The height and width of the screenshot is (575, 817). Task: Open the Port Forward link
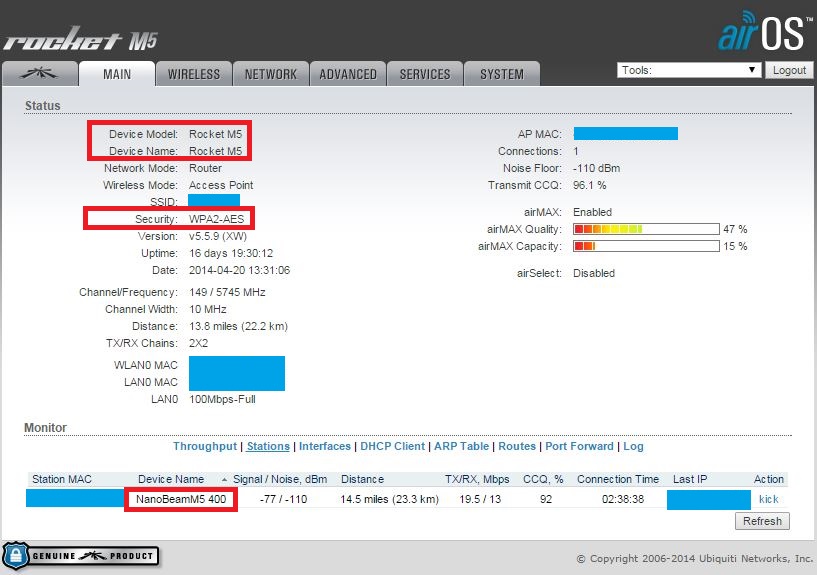point(579,446)
